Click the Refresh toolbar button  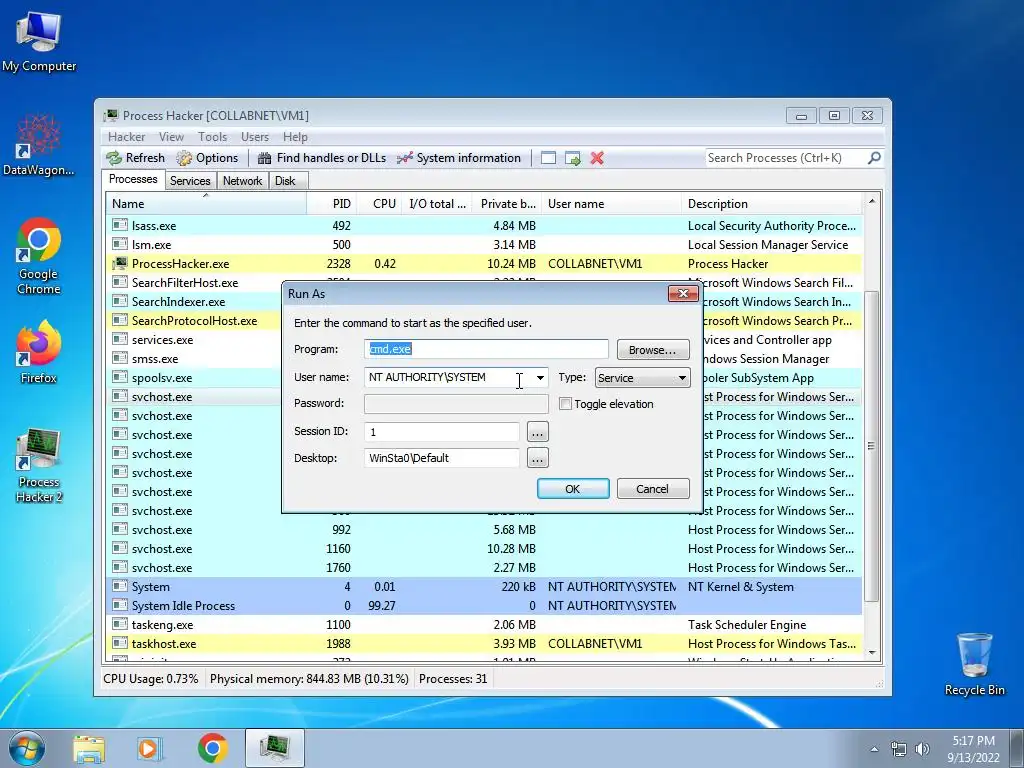click(x=136, y=158)
